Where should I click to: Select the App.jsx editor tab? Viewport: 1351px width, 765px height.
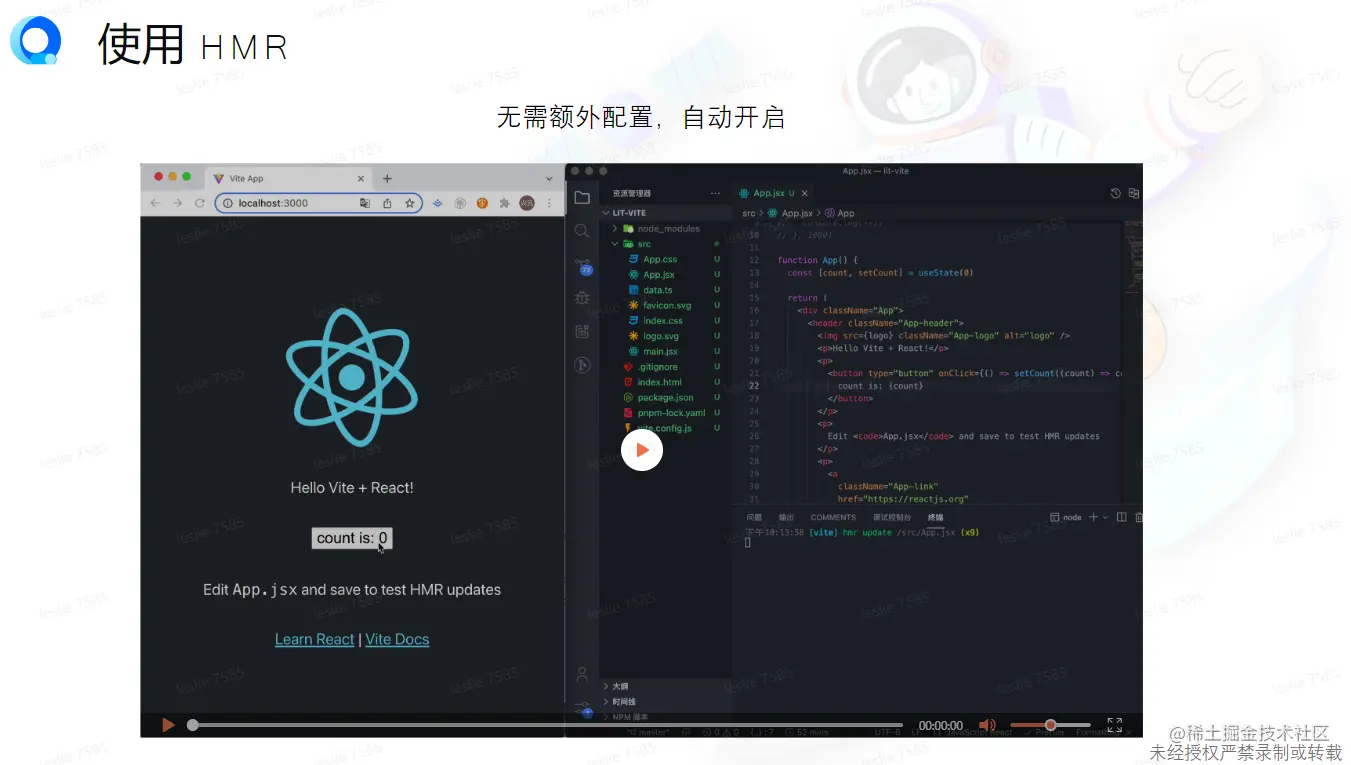point(774,193)
